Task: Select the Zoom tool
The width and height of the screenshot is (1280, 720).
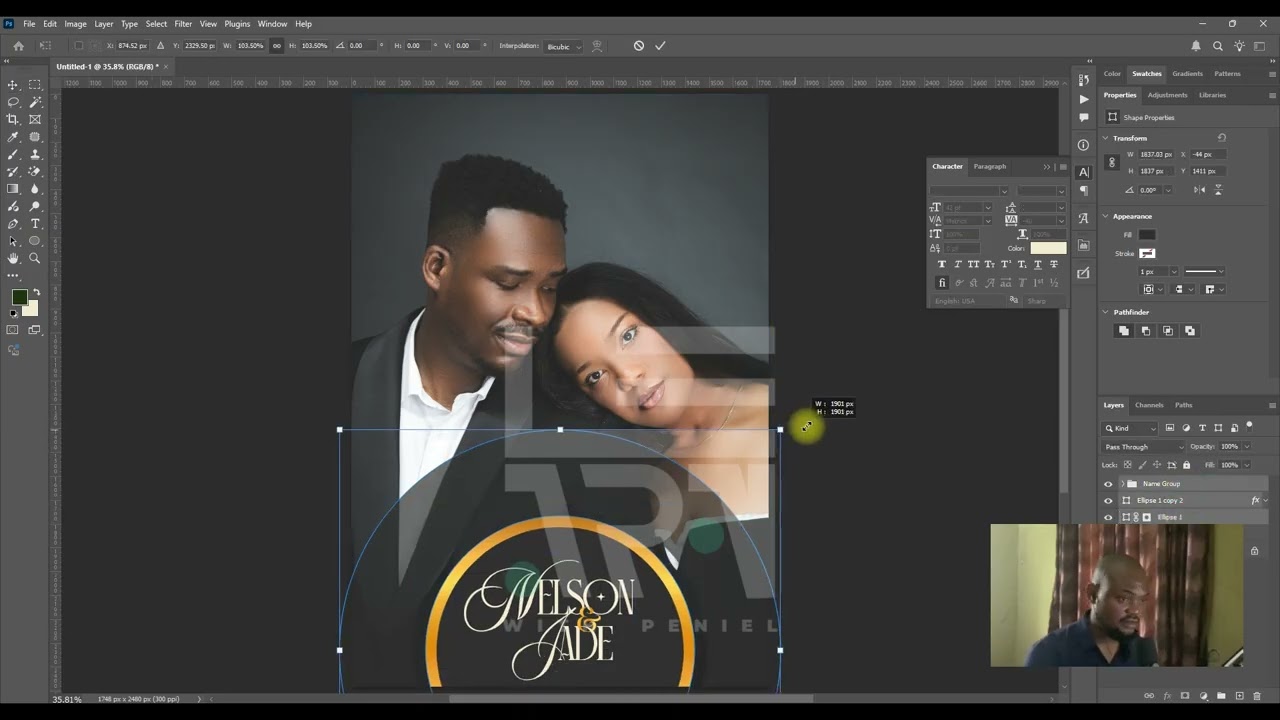Action: [x=35, y=258]
